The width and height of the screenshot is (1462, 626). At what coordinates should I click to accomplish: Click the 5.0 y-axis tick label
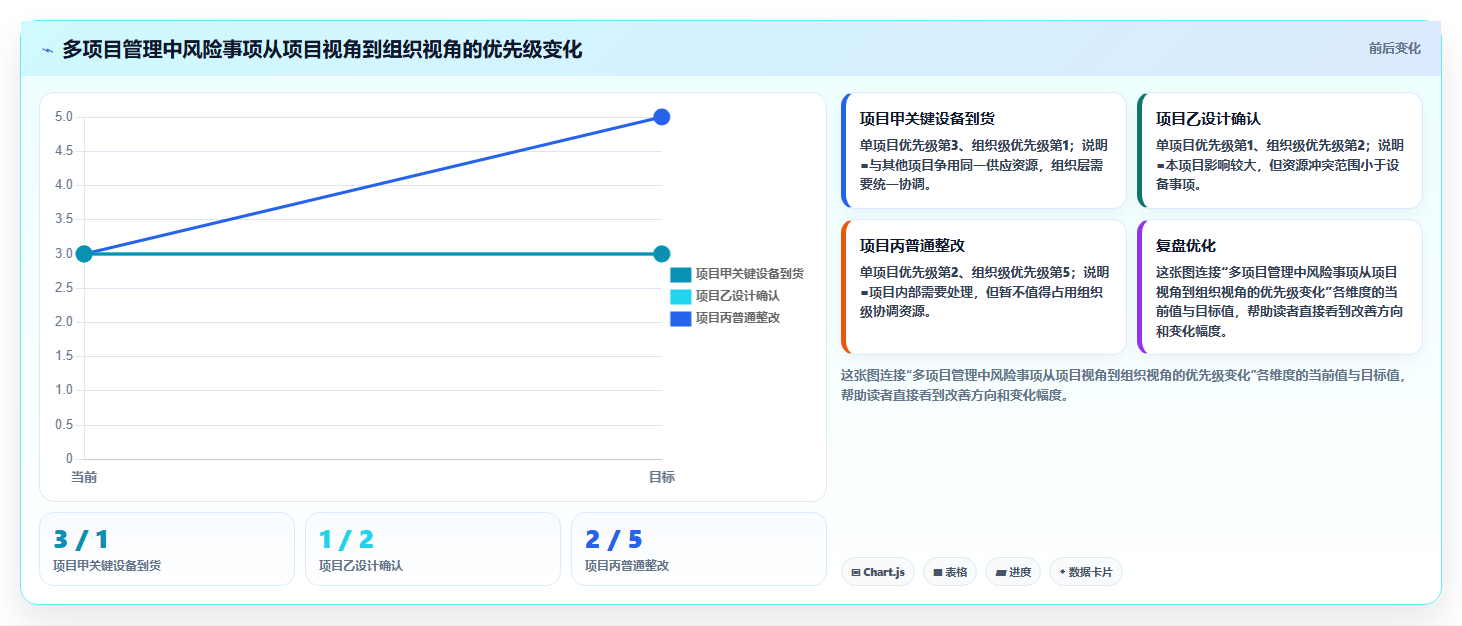tap(64, 117)
